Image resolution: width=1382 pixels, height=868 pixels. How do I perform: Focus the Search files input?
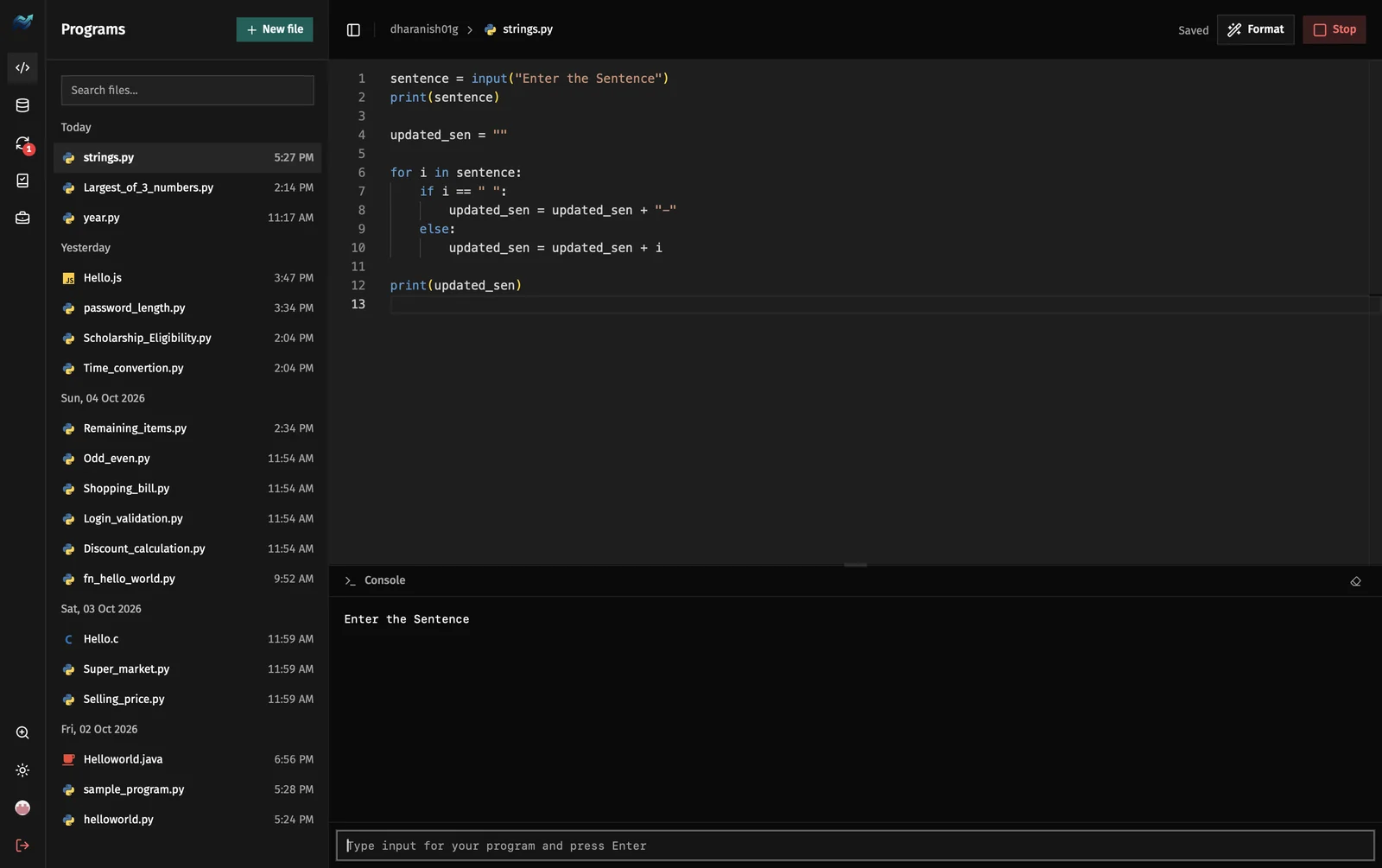[187, 91]
